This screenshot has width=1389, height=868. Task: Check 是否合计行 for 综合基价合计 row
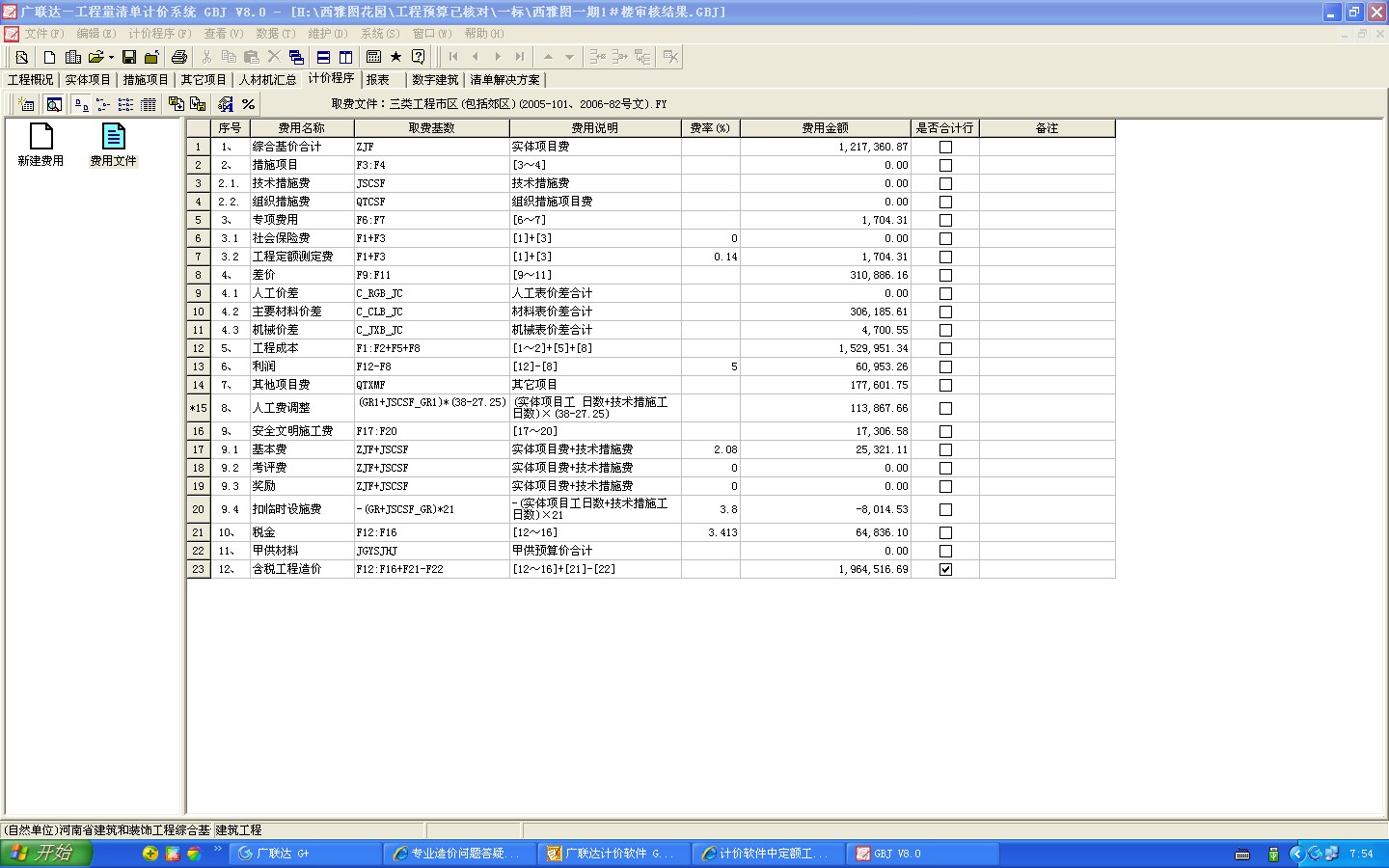pos(945,147)
